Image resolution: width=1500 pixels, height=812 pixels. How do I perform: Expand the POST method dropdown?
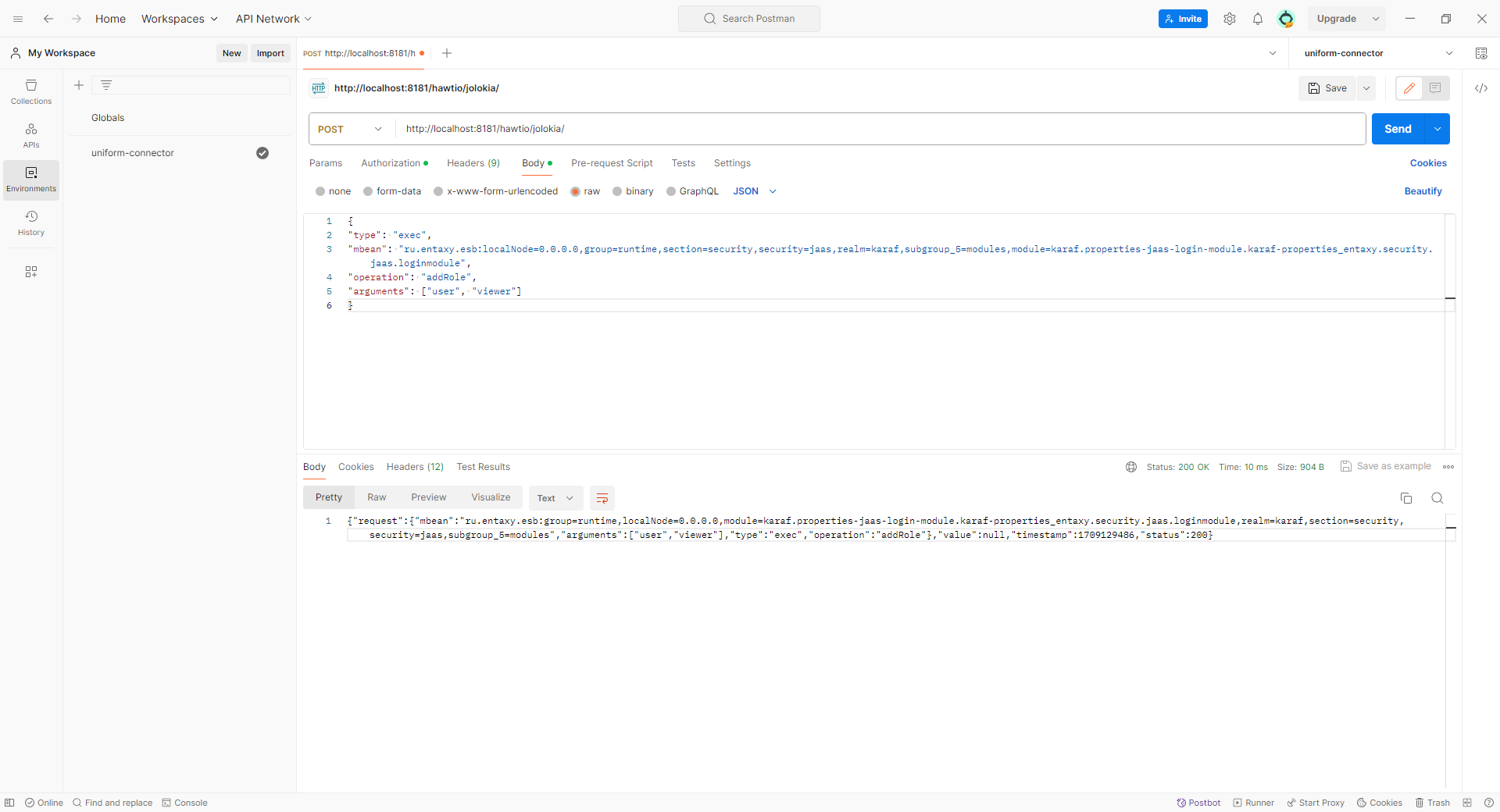point(351,129)
